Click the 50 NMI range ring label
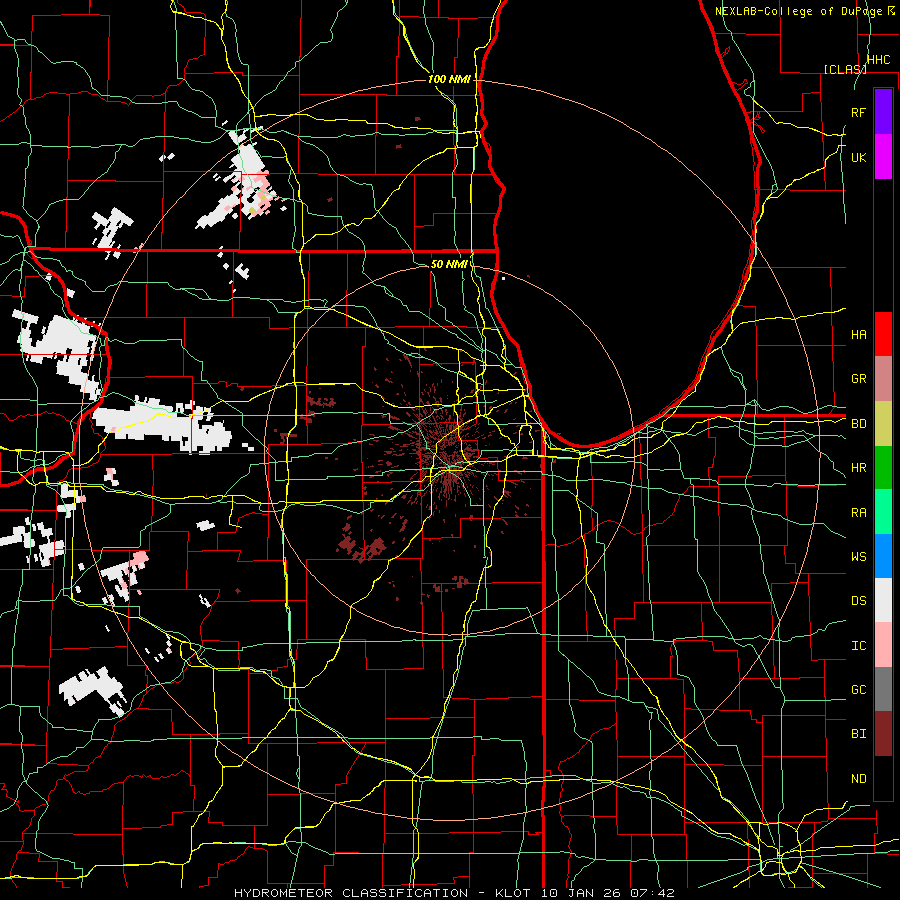Viewport: 900px width, 900px height. [x=449, y=264]
